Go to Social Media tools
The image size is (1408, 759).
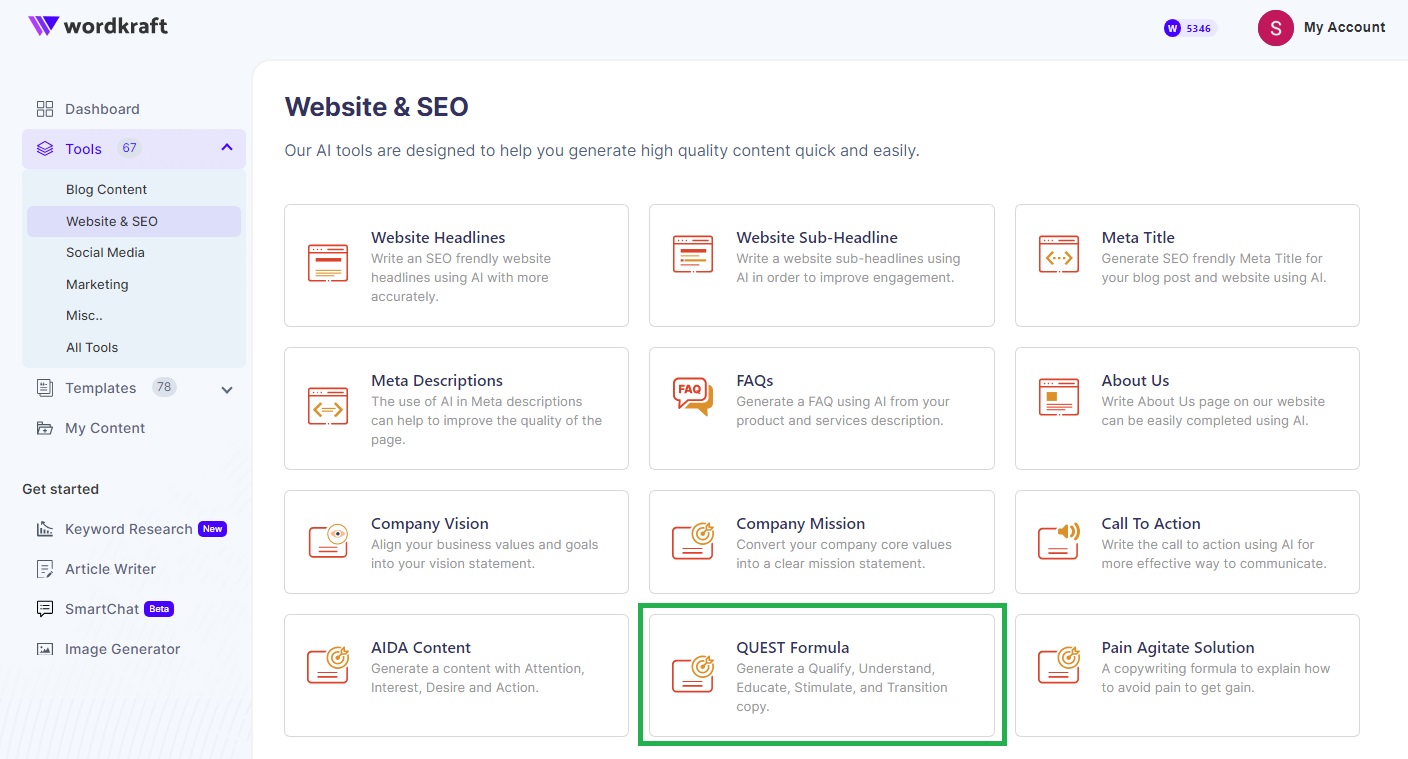click(x=105, y=253)
